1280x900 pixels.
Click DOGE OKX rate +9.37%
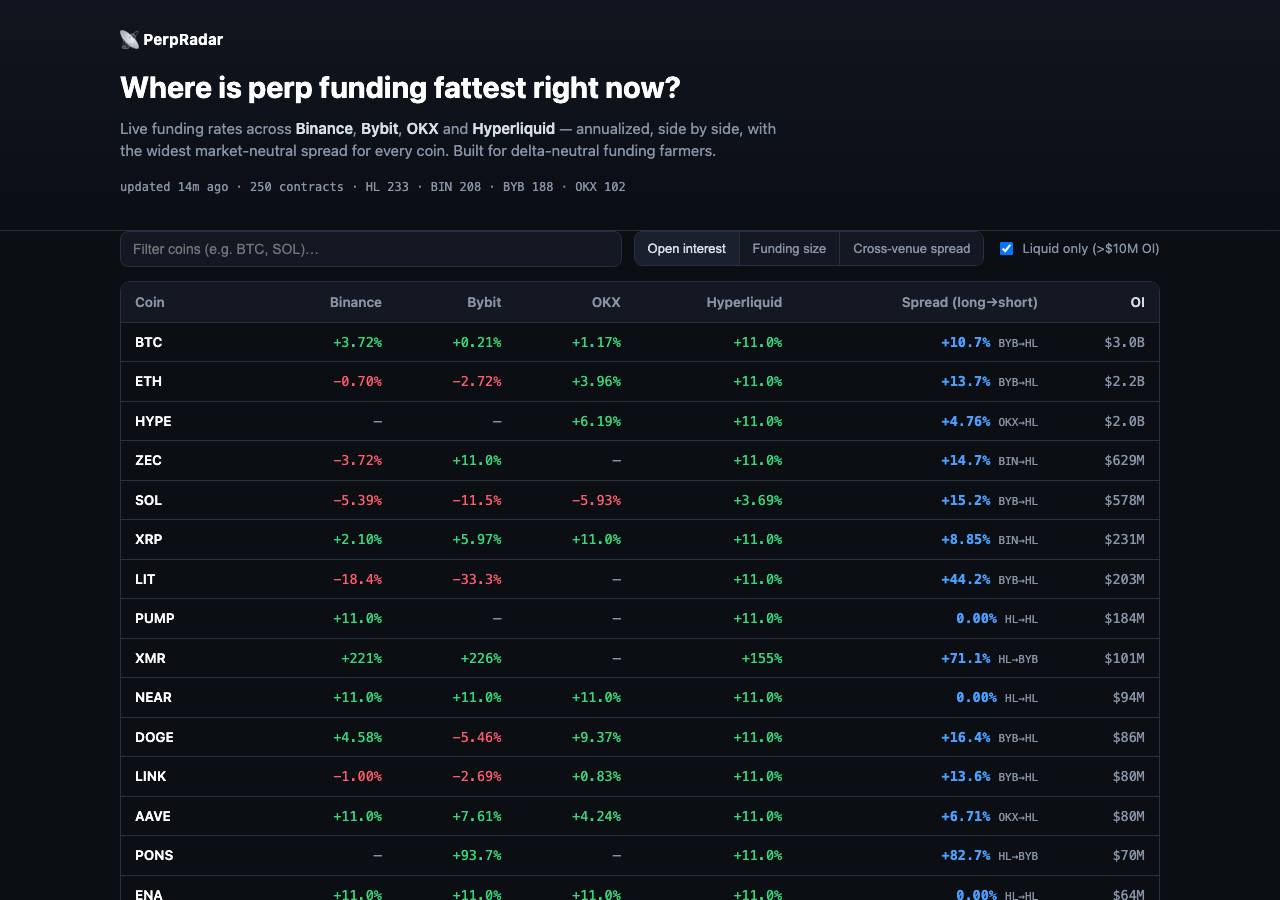click(596, 737)
